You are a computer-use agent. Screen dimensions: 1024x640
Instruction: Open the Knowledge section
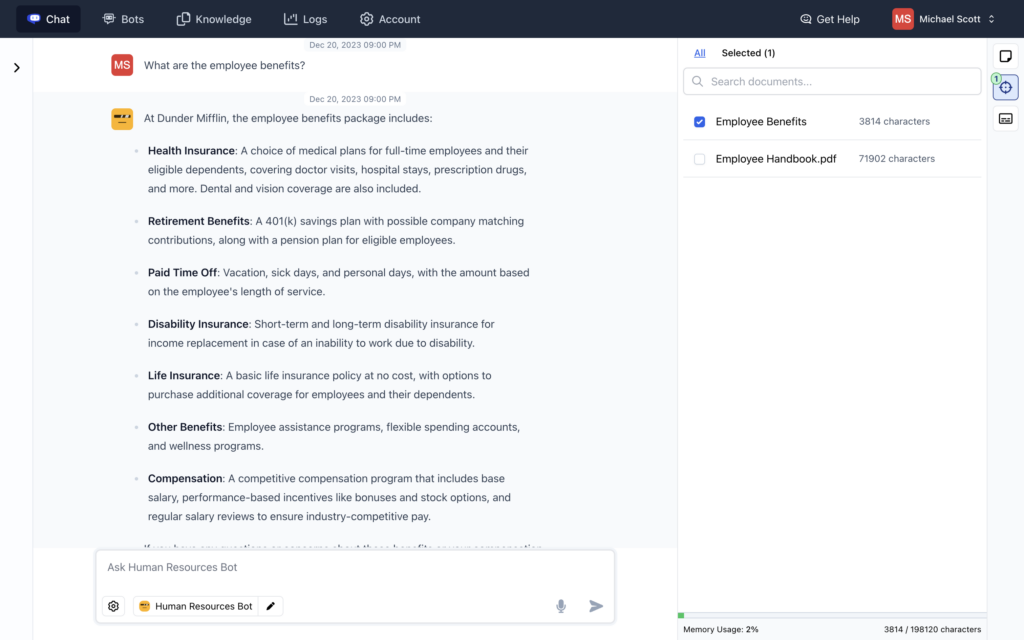tap(213, 18)
